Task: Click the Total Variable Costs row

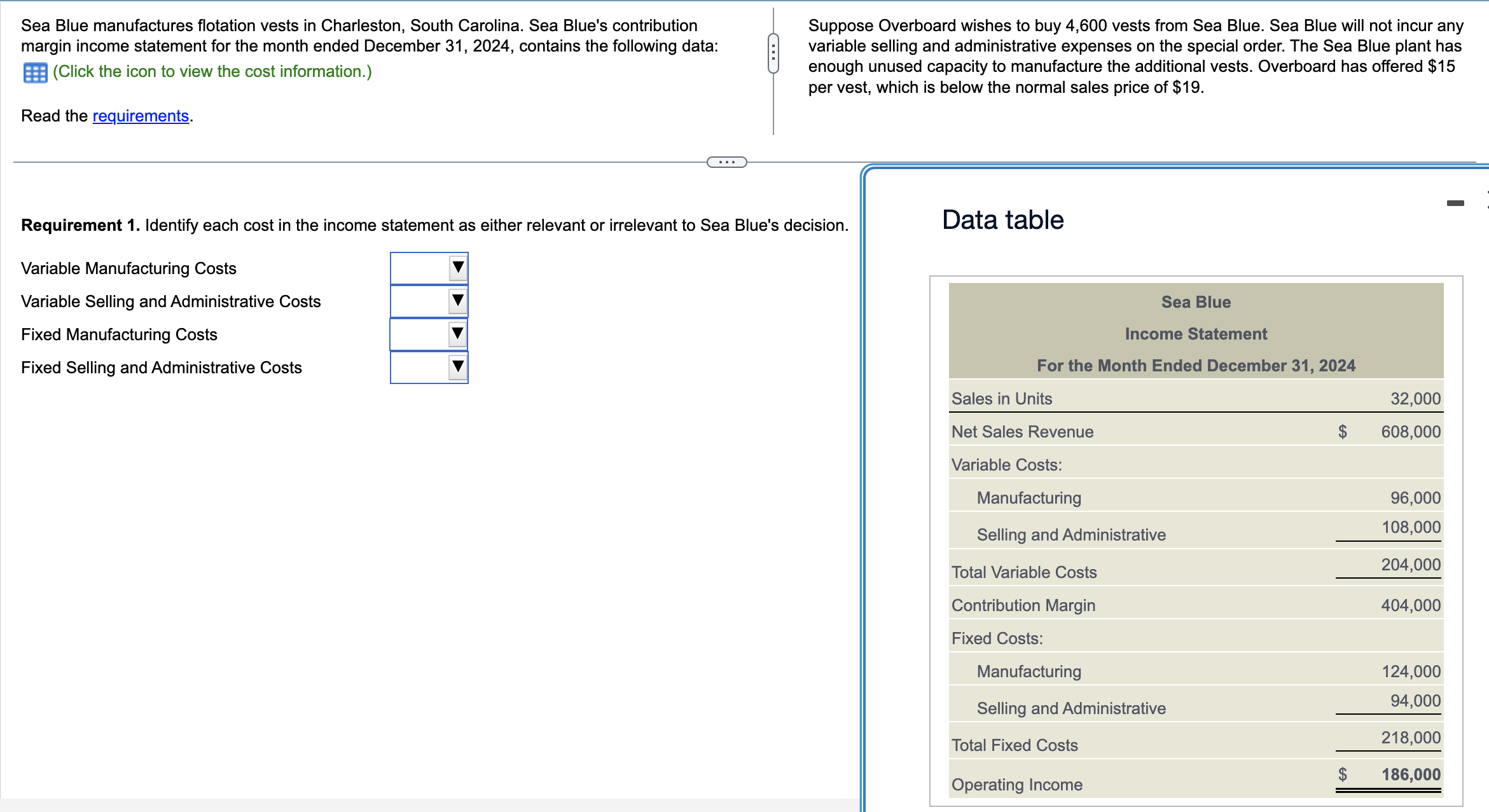Action: pyautogui.click(x=1024, y=572)
